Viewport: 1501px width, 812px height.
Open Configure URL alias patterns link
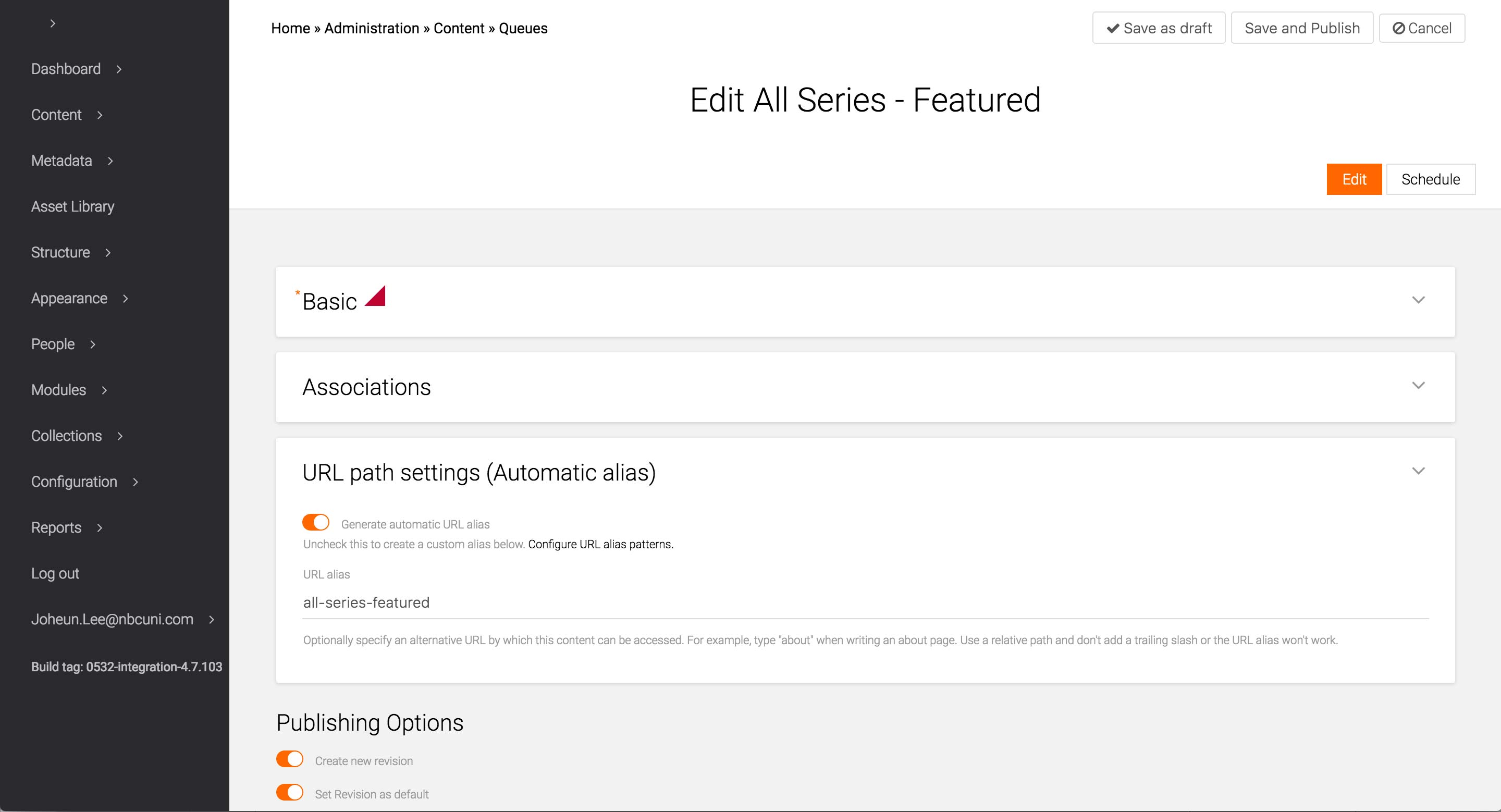coord(600,544)
